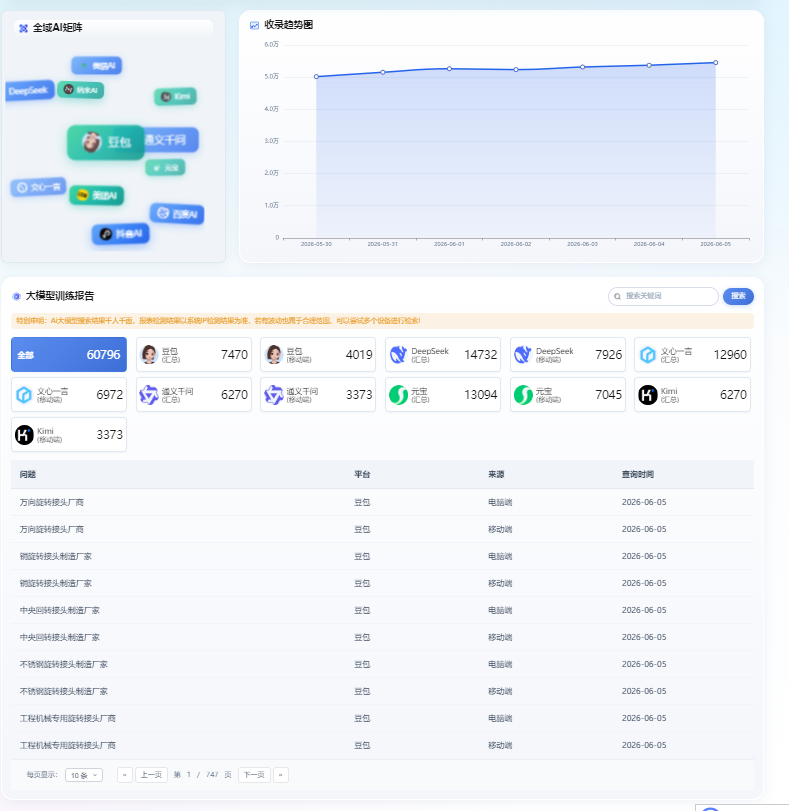Click the 纳米AI bubble in the matrix

(x=81, y=90)
